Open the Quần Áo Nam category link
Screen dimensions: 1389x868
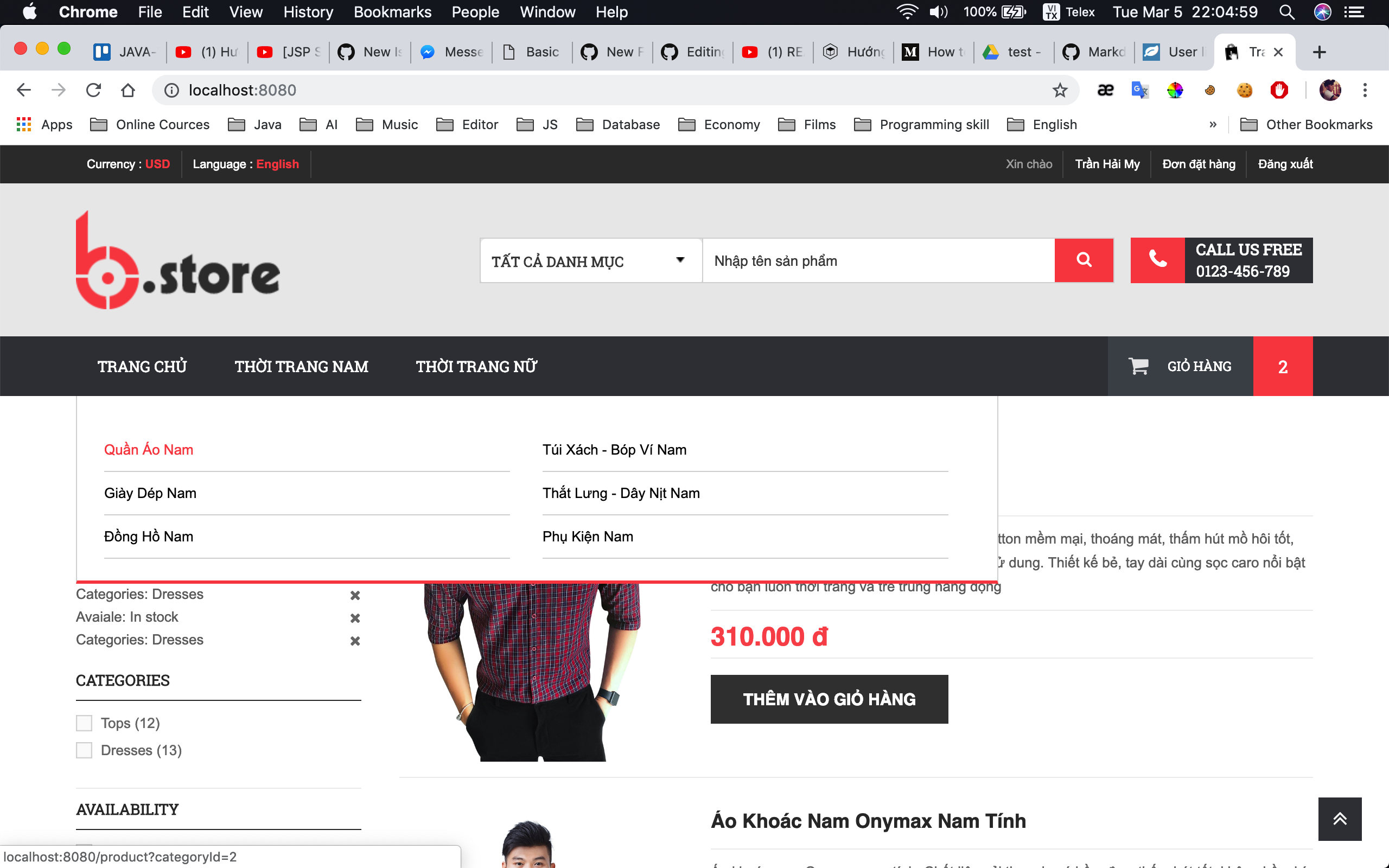pos(148,450)
